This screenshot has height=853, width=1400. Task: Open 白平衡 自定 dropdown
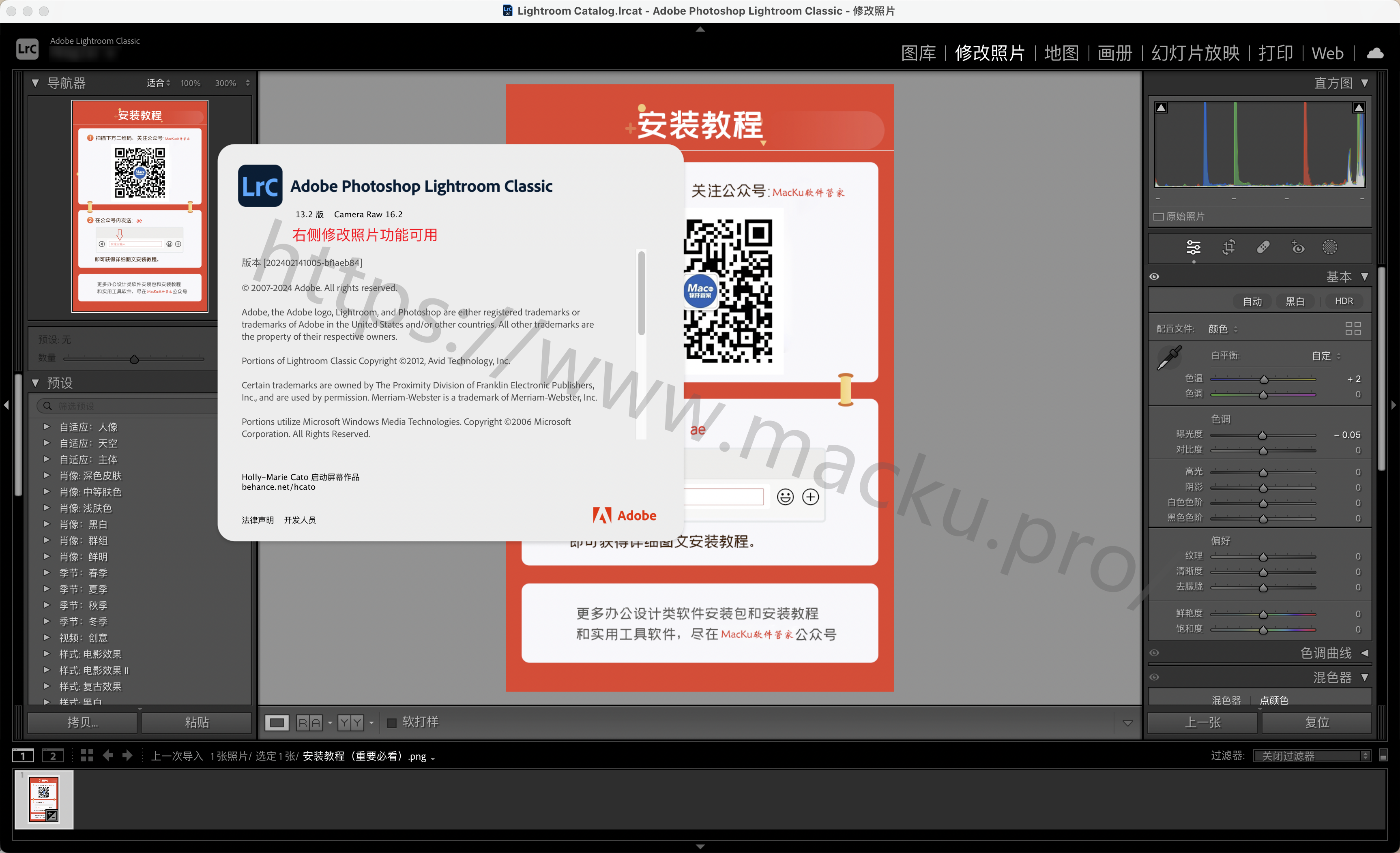[x=1325, y=356]
